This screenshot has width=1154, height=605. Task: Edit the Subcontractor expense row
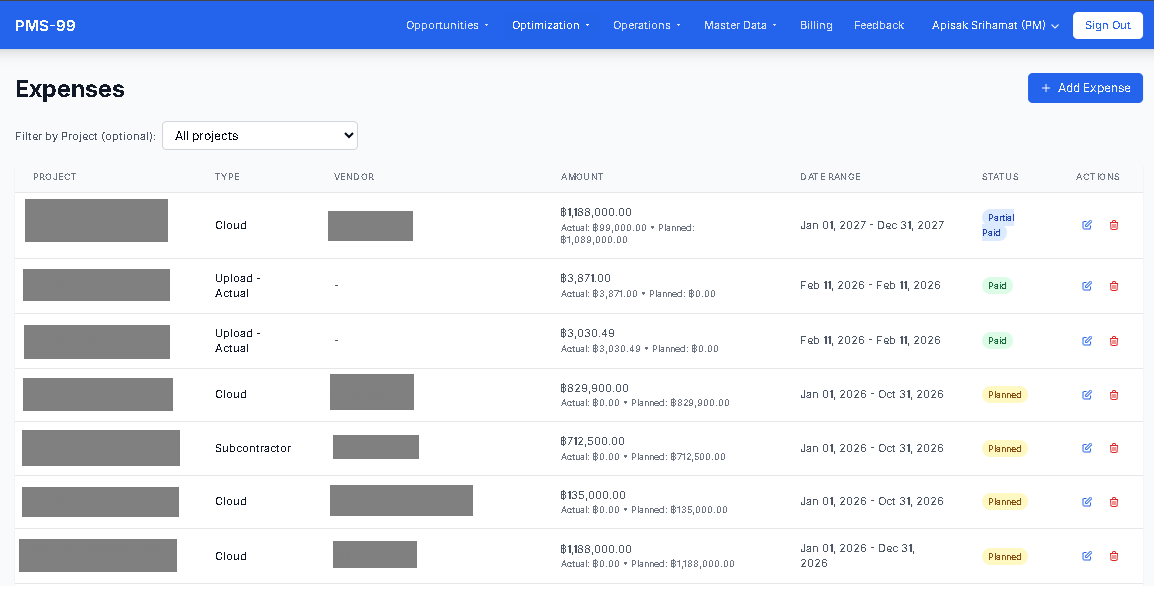coord(1087,448)
